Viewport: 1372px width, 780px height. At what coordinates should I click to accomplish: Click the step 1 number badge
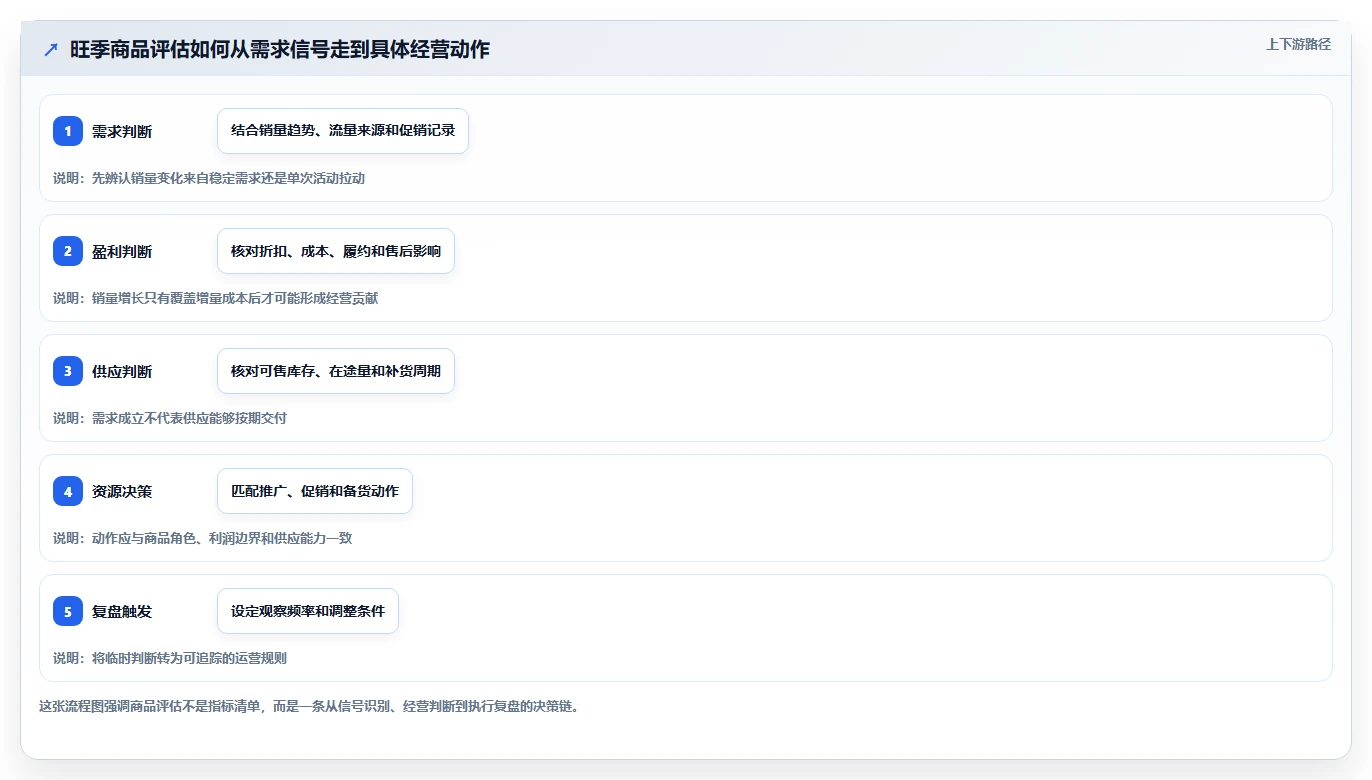[x=68, y=131]
